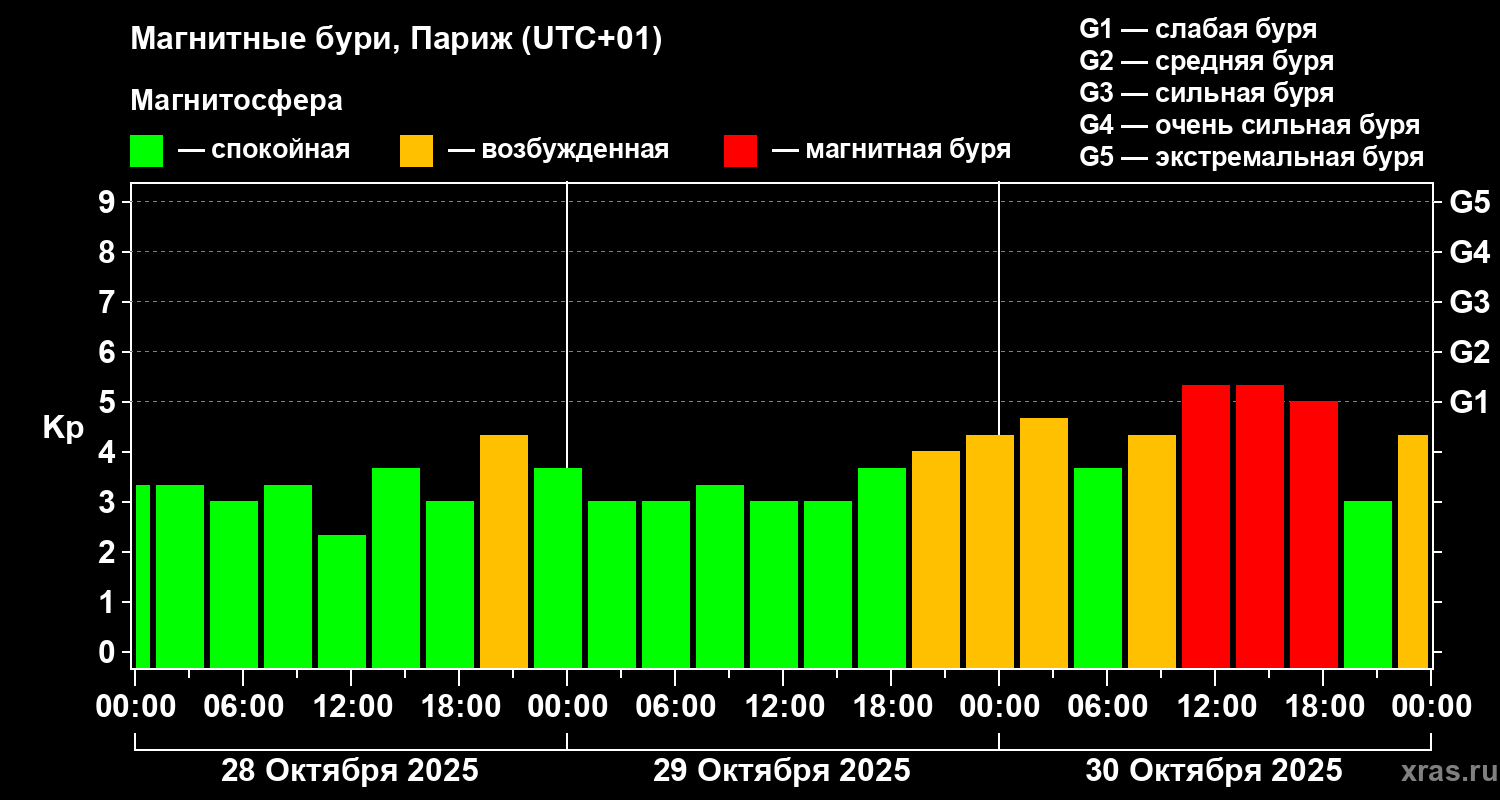
Task: Pick the red "магнитная буря" legend swatch
Action: point(741,151)
